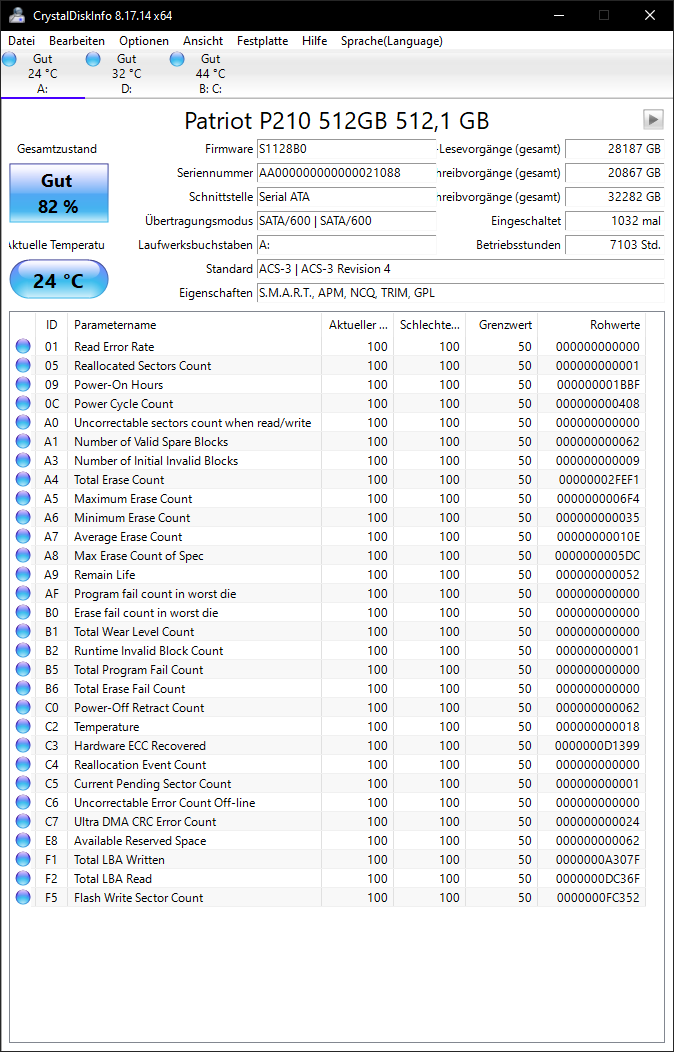The image size is (674, 1052).
Task: Click status icon for Total Program Fail Count
Action: [23, 670]
